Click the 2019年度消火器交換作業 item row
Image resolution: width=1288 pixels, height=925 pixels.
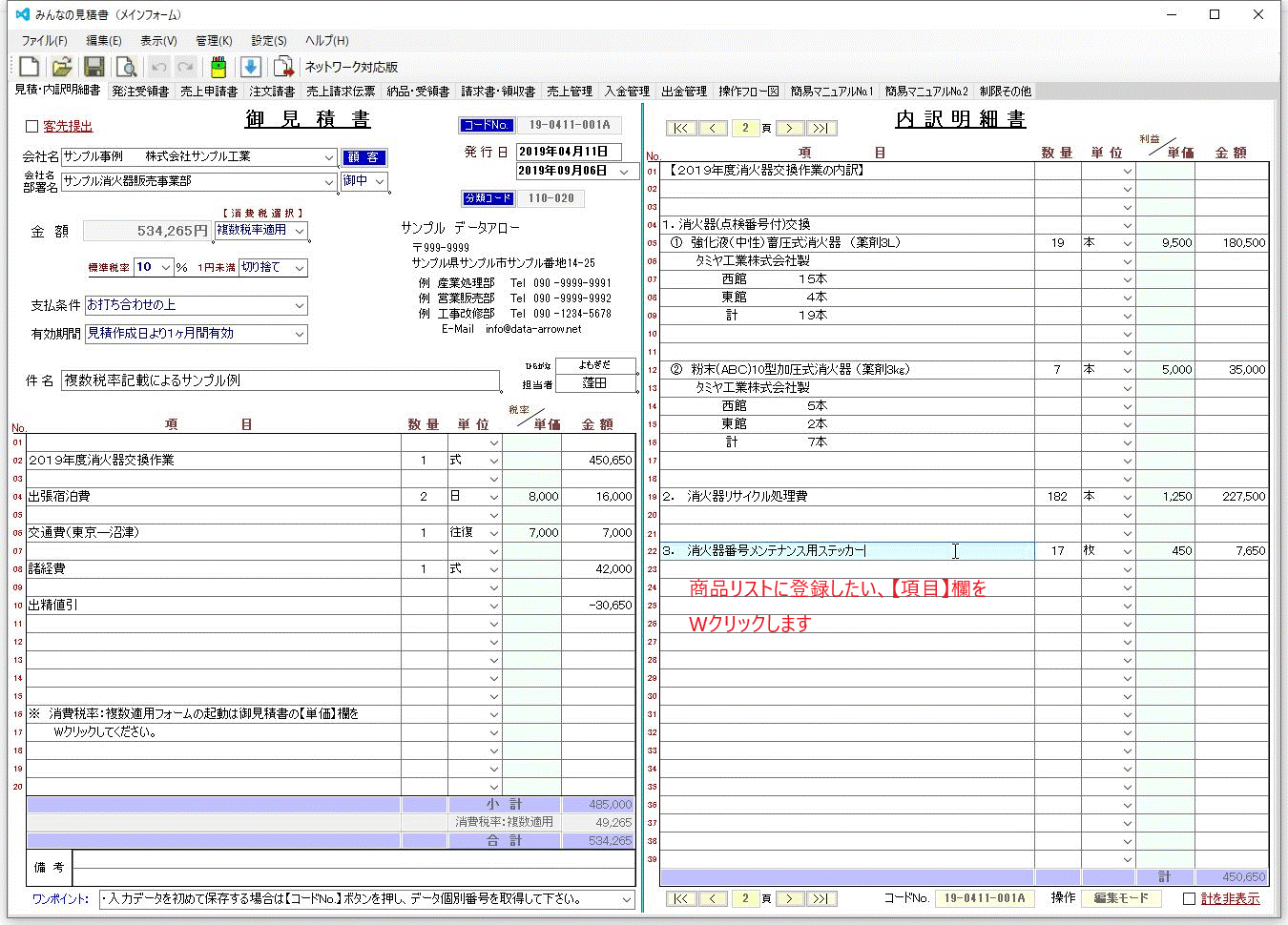[x=214, y=461]
